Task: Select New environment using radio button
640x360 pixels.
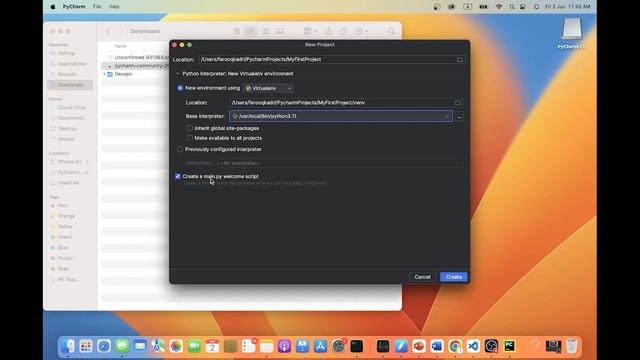Action: tap(180, 88)
